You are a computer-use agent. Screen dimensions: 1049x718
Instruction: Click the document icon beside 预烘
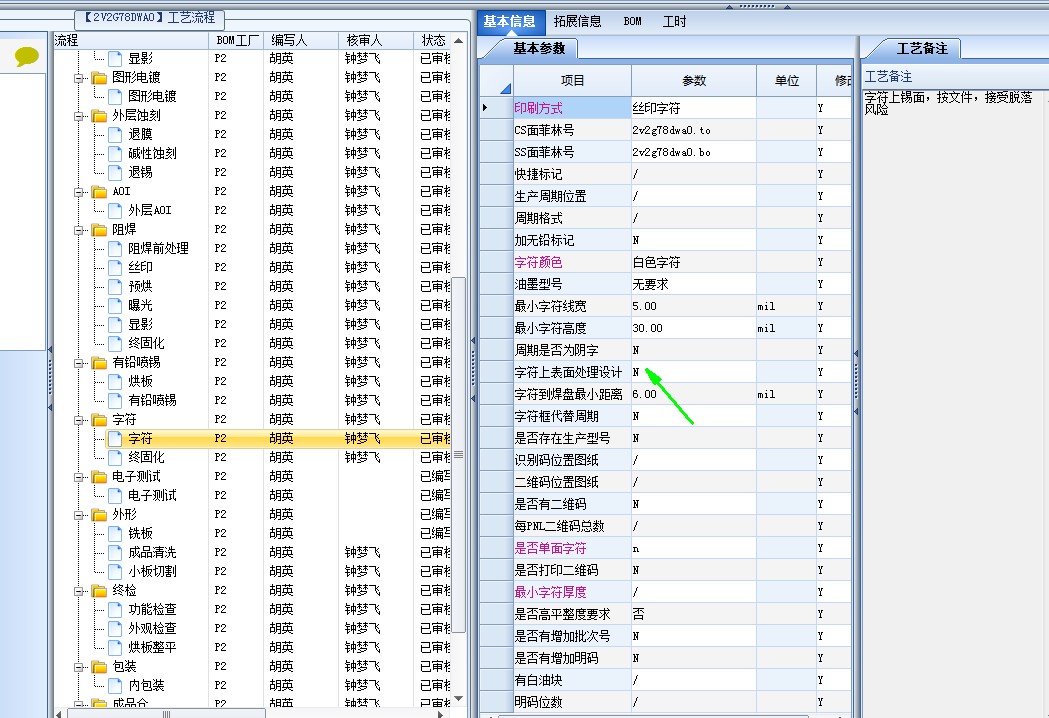coord(115,286)
